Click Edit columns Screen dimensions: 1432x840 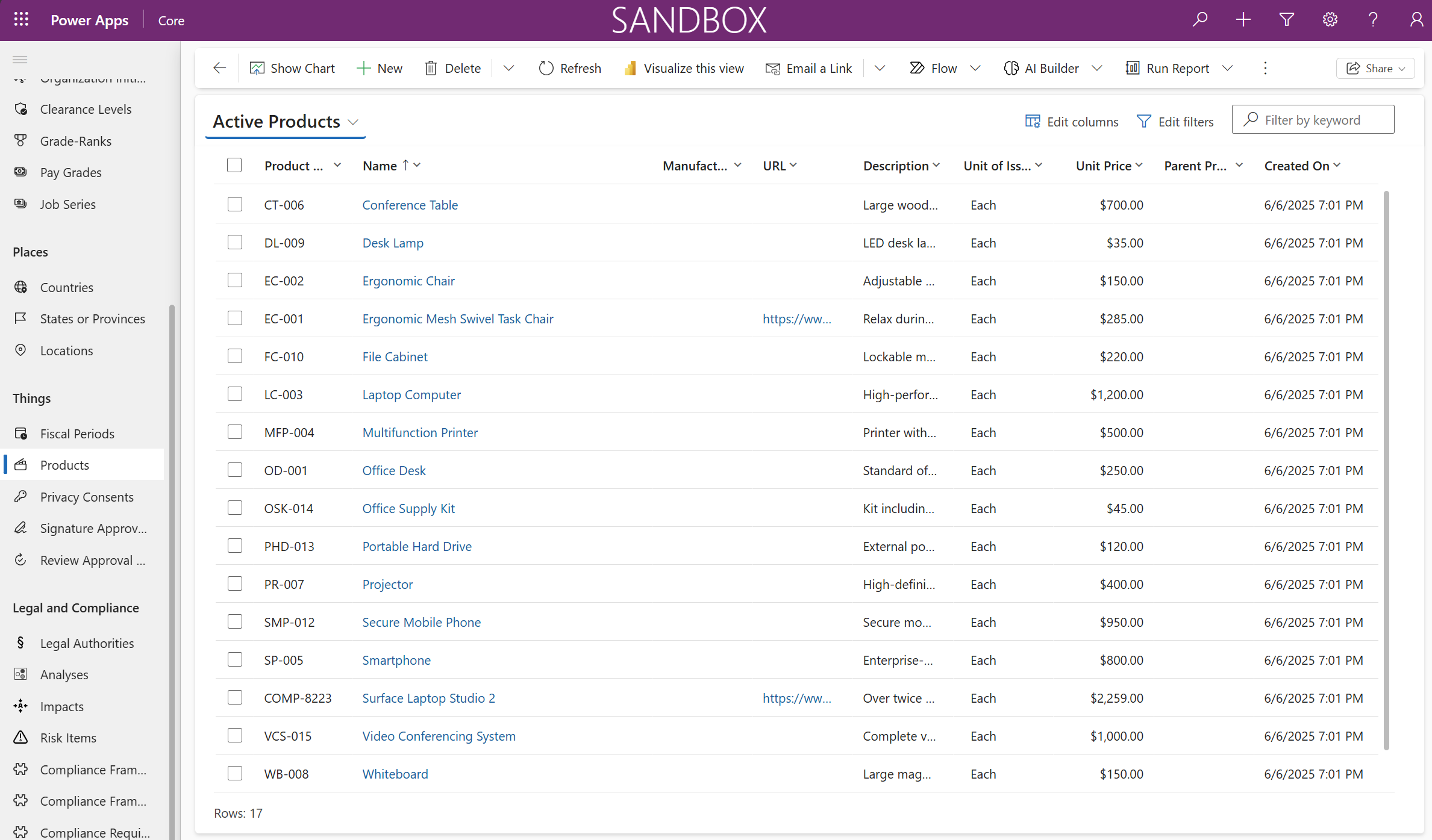[x=1072, y=122]
